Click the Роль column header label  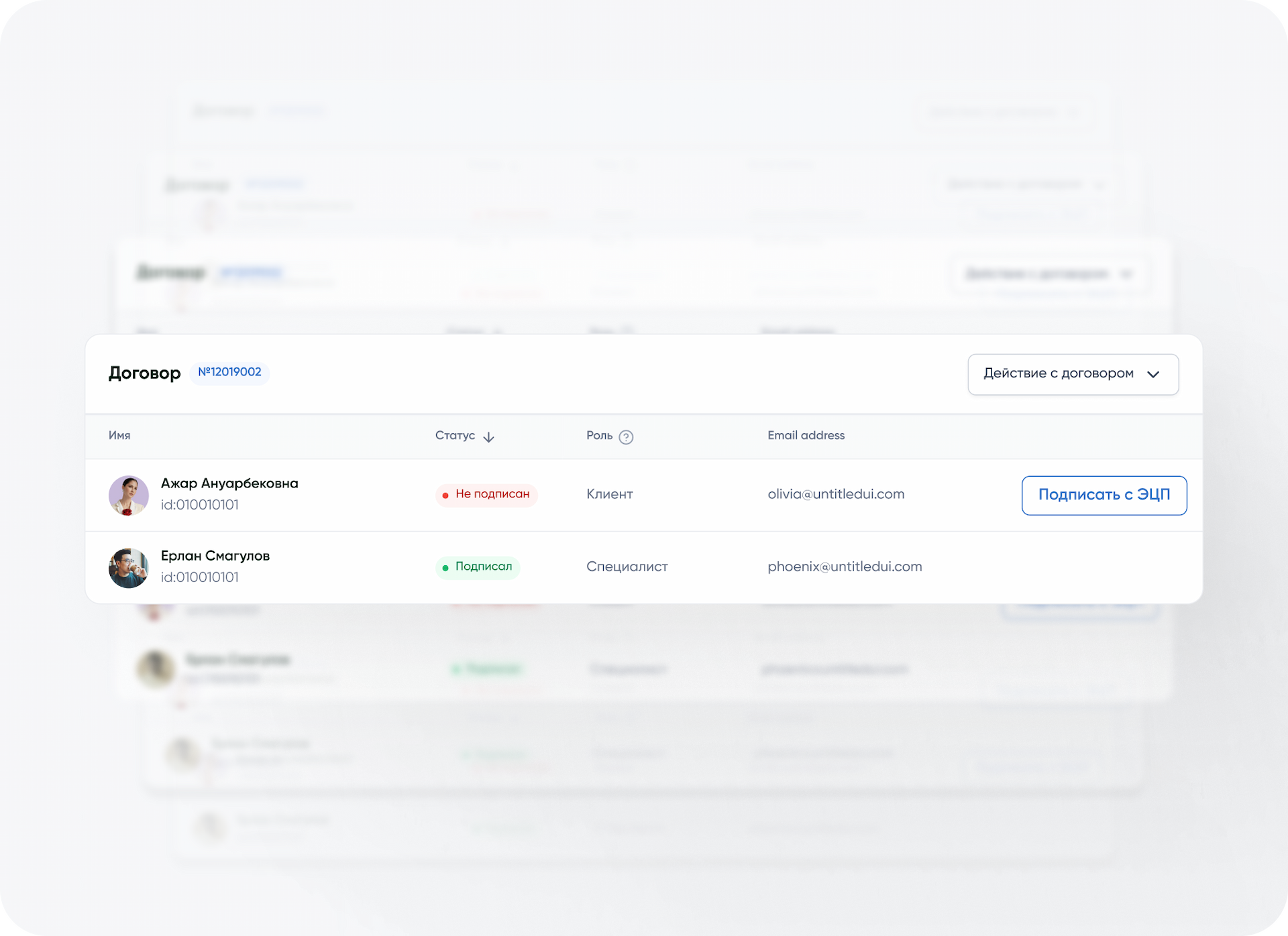[599, 436]
